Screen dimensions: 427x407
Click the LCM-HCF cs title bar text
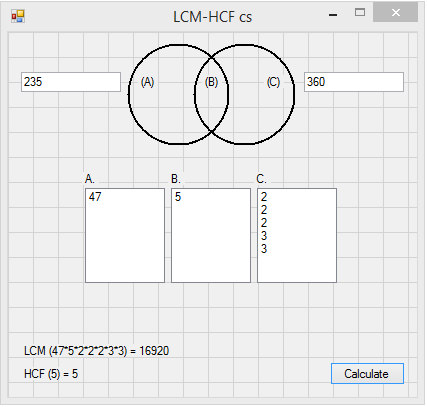(213, 17)
